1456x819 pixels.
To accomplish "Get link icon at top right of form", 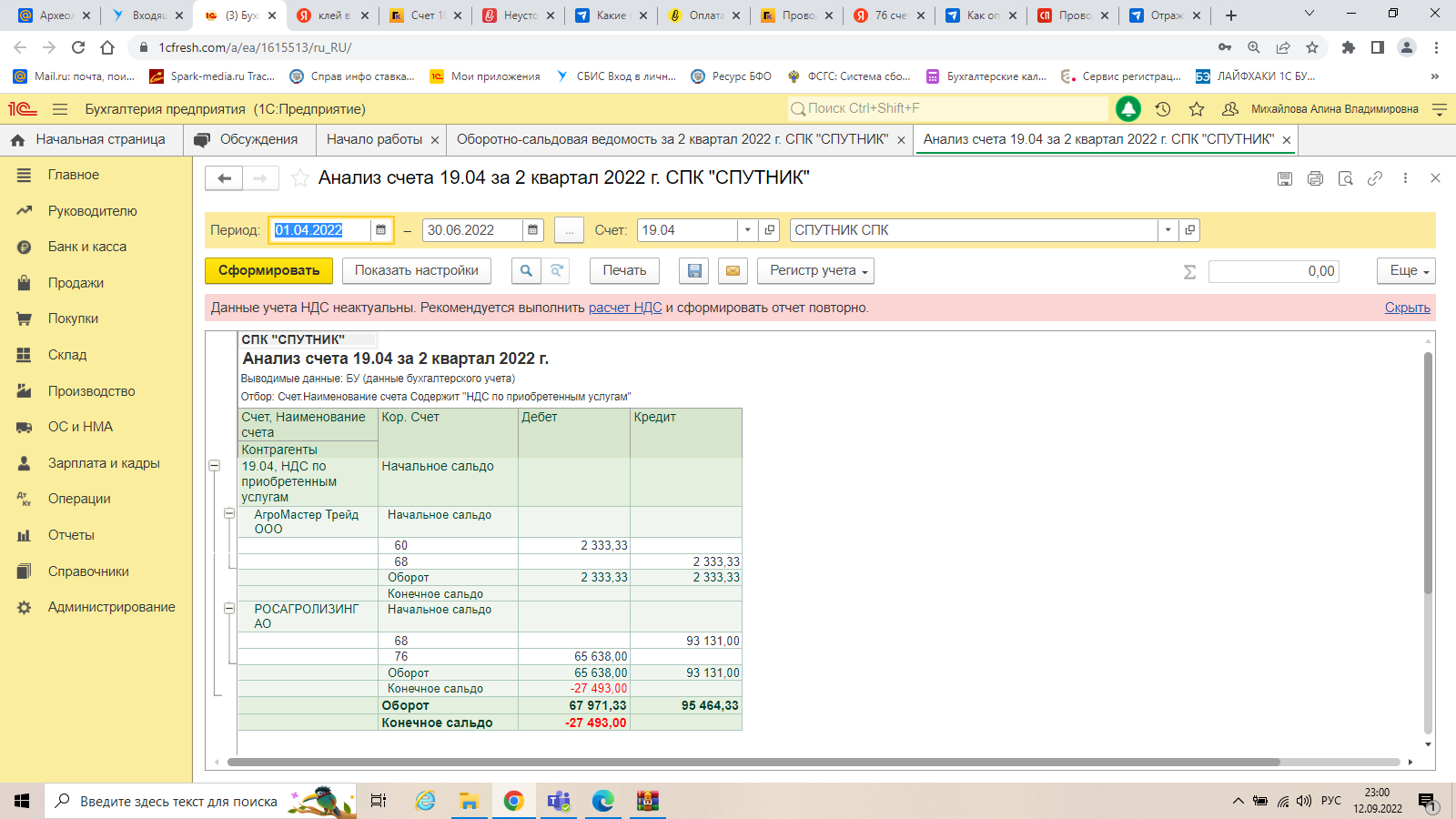I will click(x=1375, y=178).
